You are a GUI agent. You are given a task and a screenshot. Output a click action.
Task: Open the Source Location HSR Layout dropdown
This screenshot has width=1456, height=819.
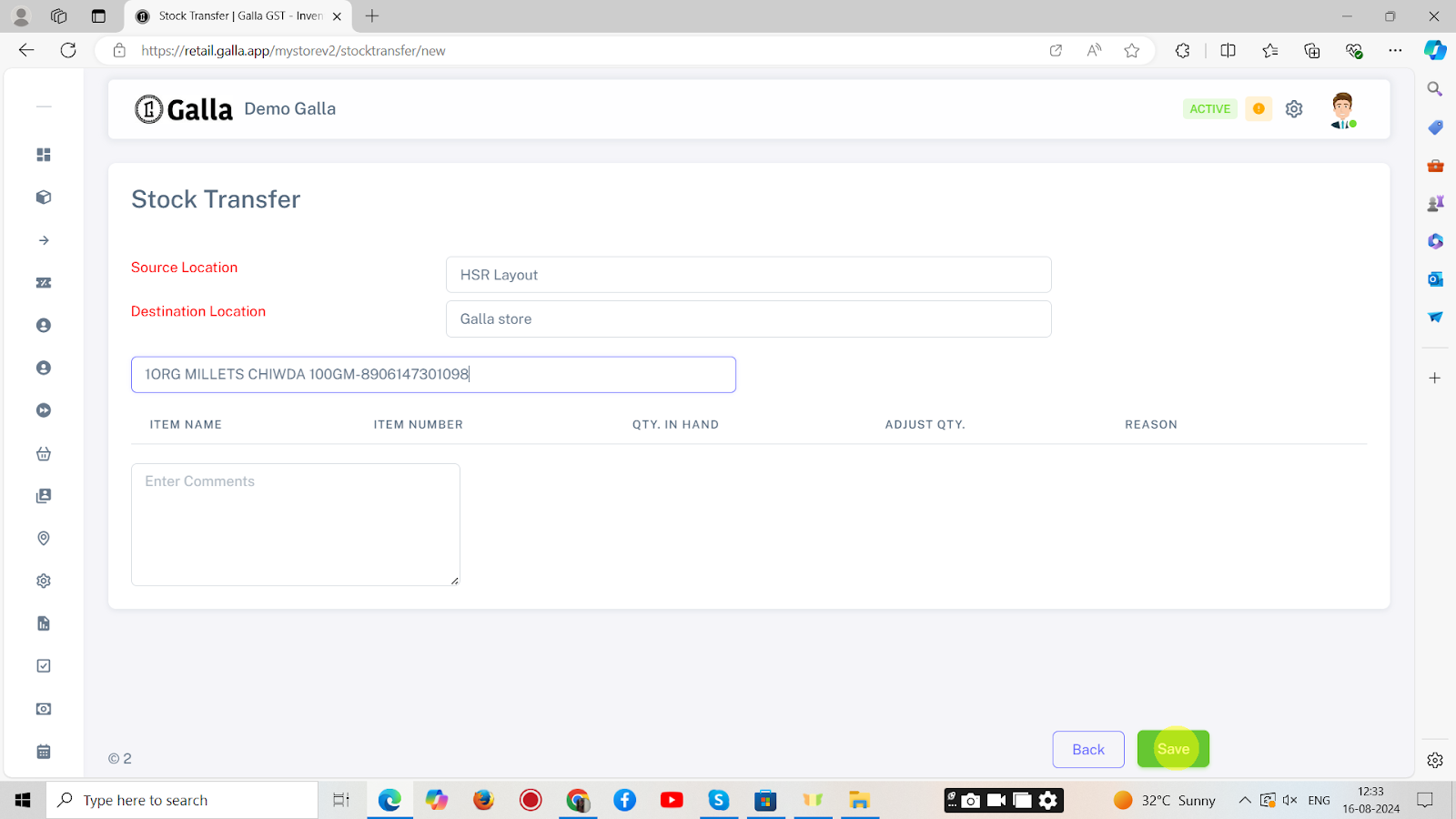click(749, 275)
